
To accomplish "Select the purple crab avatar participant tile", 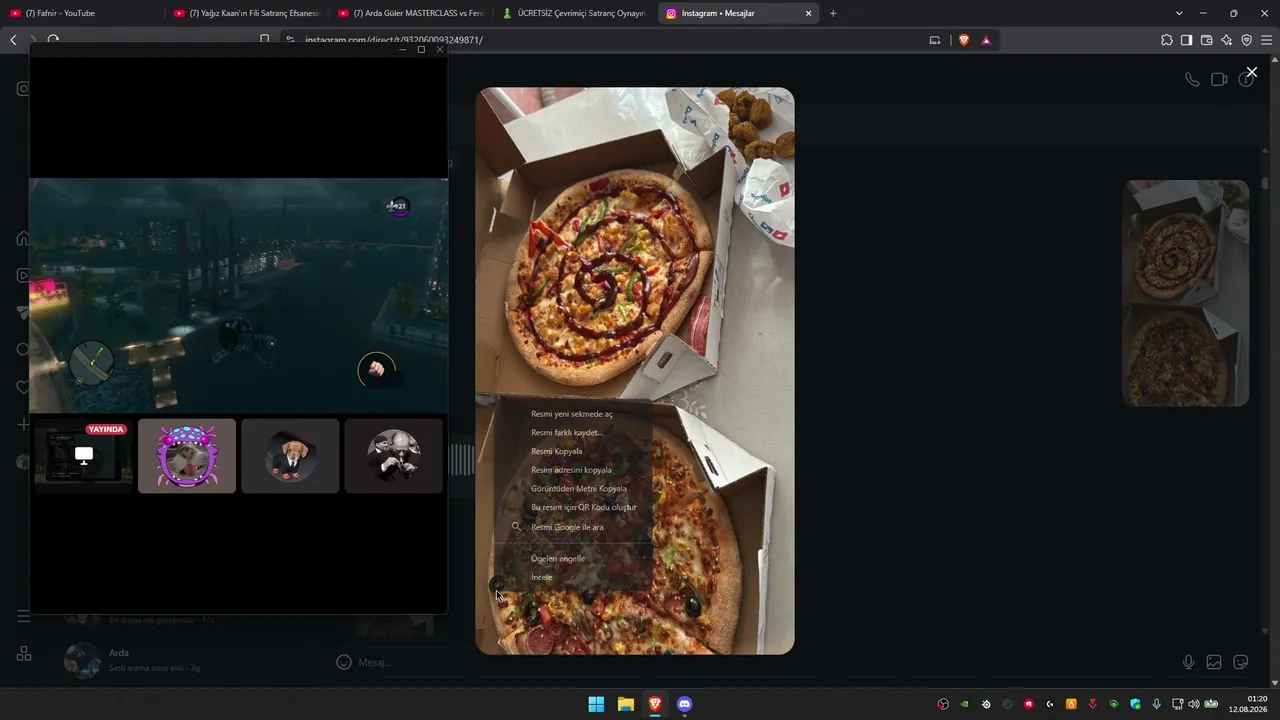I will pos(187,456).
